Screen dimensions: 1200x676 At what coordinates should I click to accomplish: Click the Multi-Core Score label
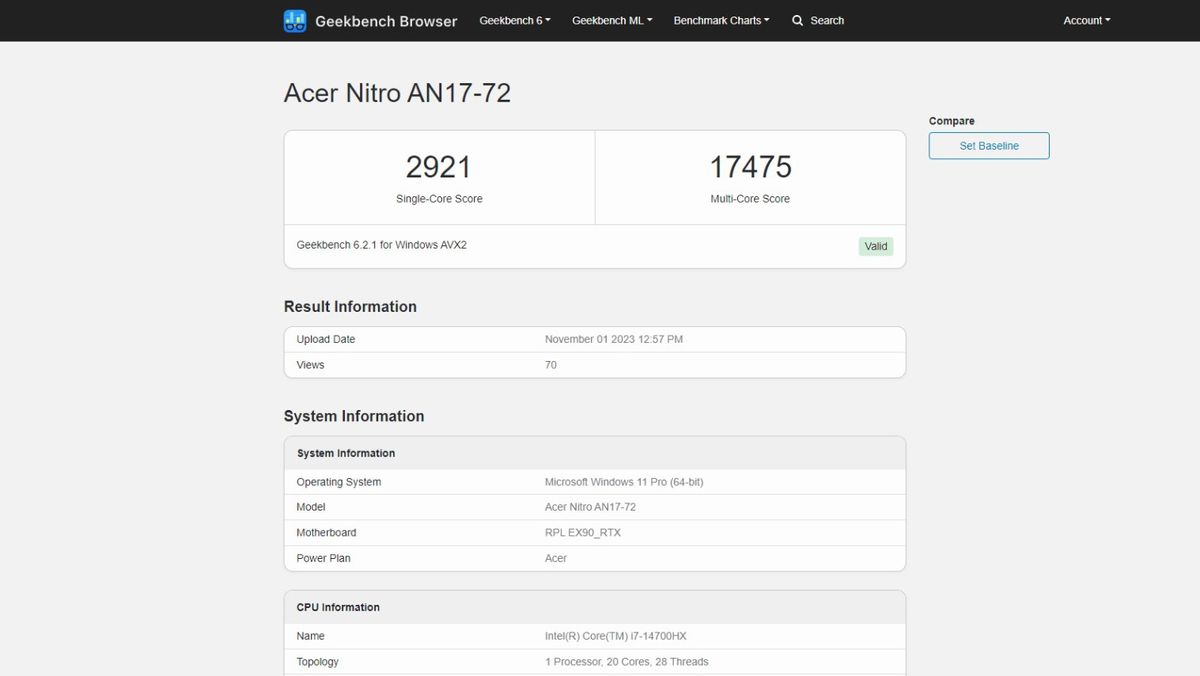[x=750, y=199]
